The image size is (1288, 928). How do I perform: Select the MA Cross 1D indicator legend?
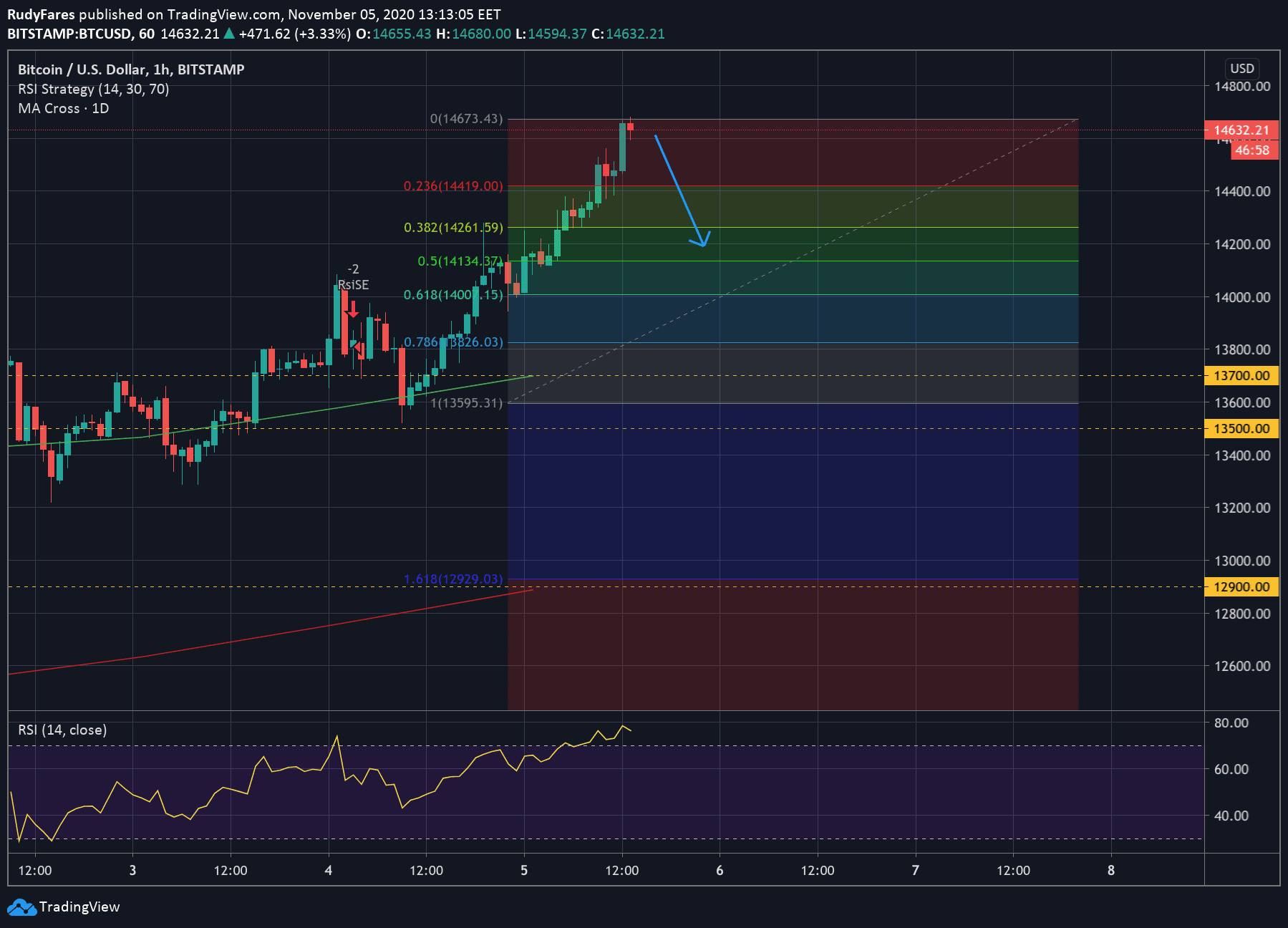point(64,108)
